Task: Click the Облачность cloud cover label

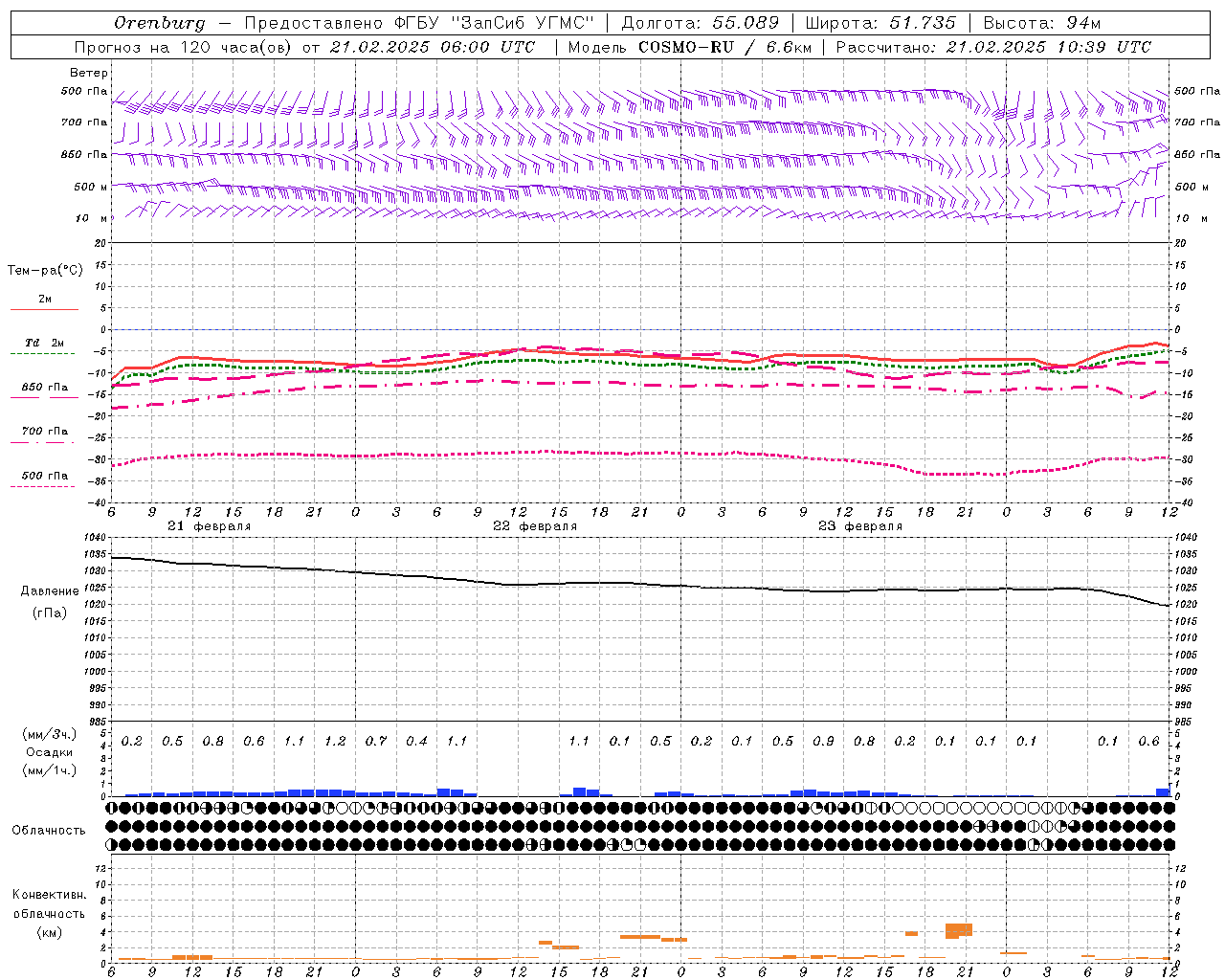Action: pos(49,830)
